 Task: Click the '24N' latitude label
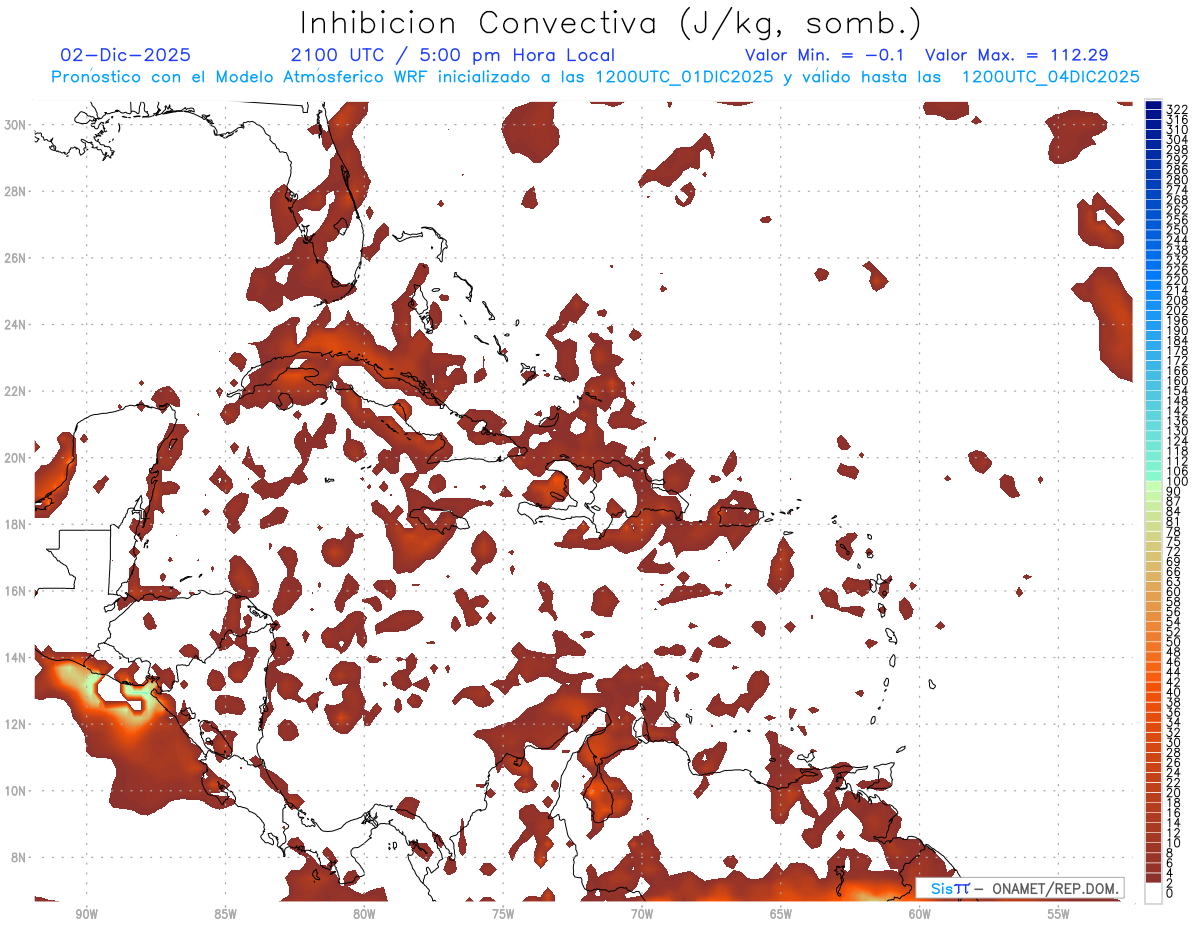[x=15, y=324]
